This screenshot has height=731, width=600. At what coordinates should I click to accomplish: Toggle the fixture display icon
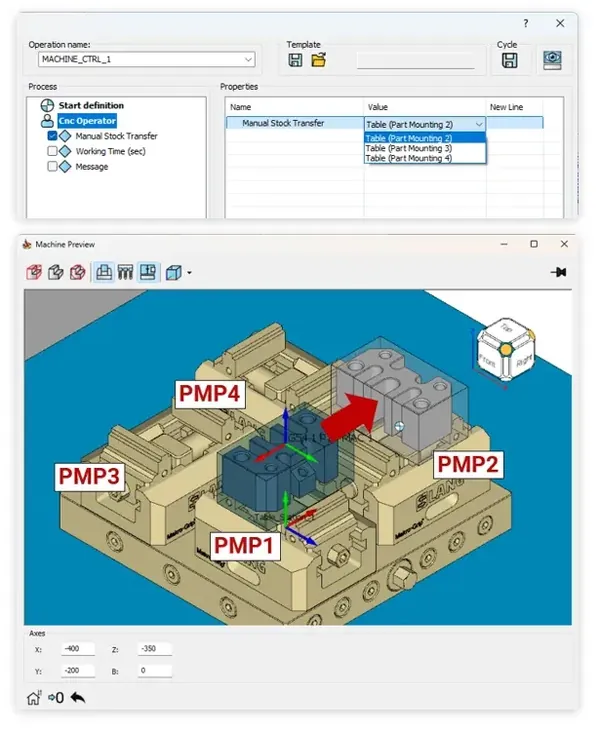tap(148, 272)
